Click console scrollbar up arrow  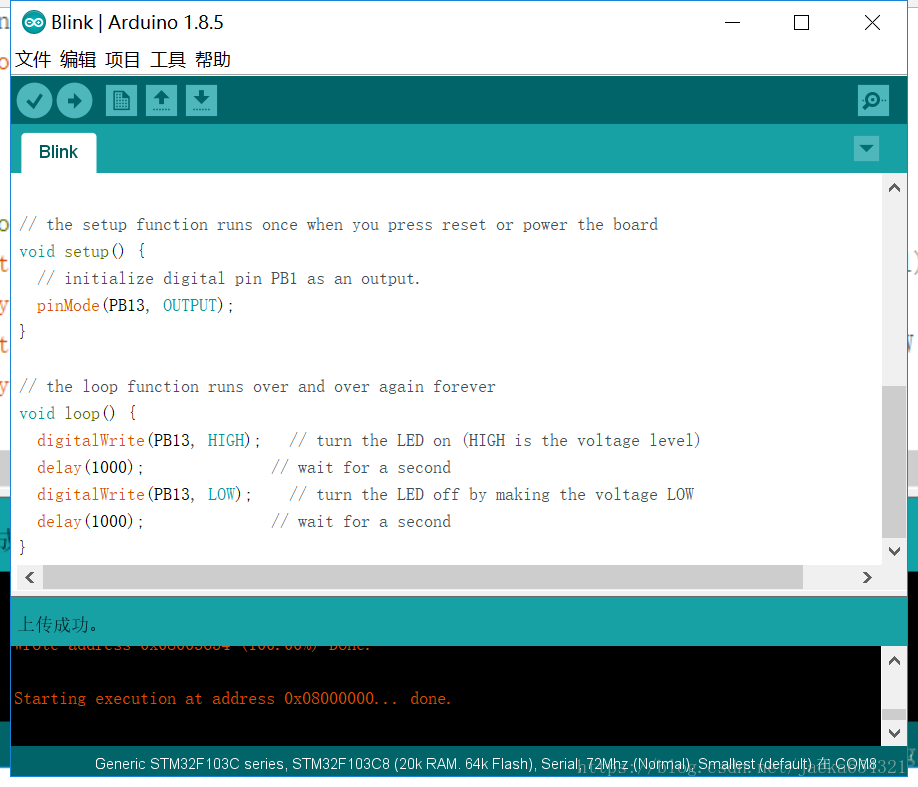pos(894,661)
